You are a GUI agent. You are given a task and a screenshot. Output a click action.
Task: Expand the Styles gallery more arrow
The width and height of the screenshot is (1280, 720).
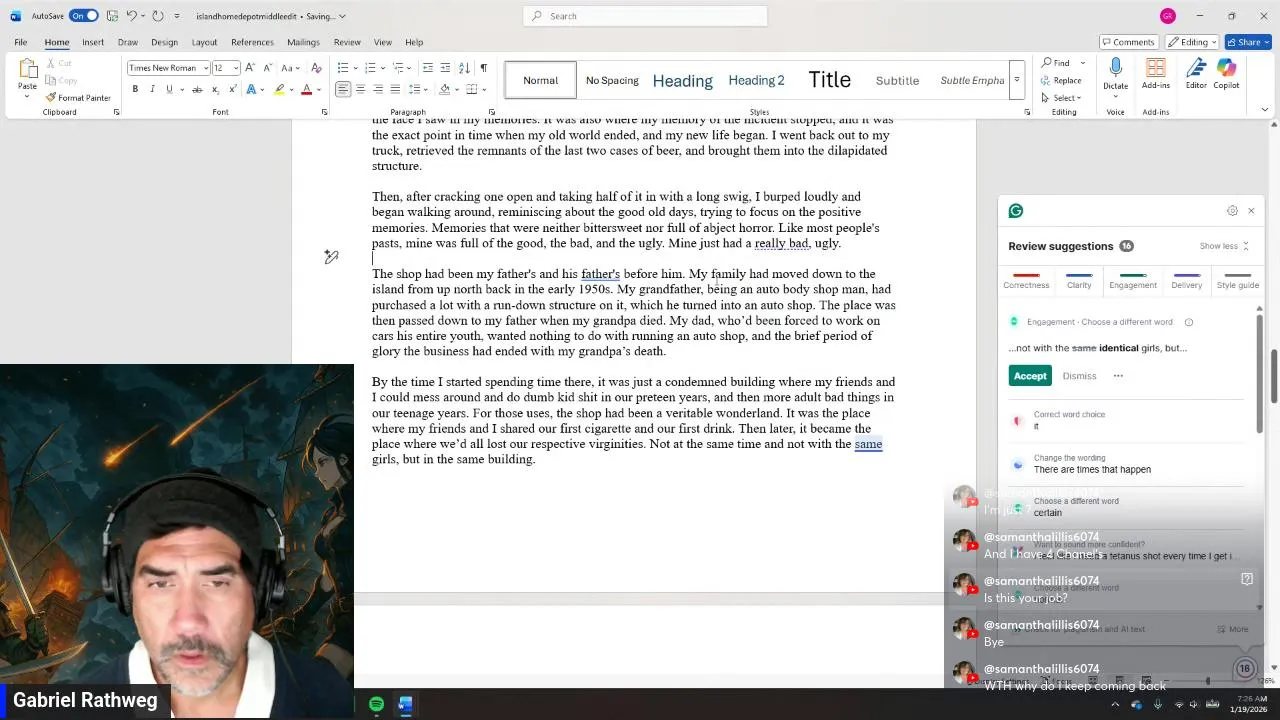1016,80
